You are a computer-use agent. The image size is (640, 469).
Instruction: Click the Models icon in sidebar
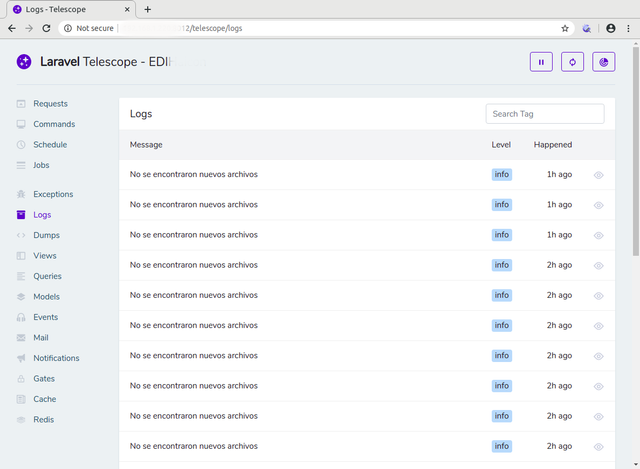21,296
